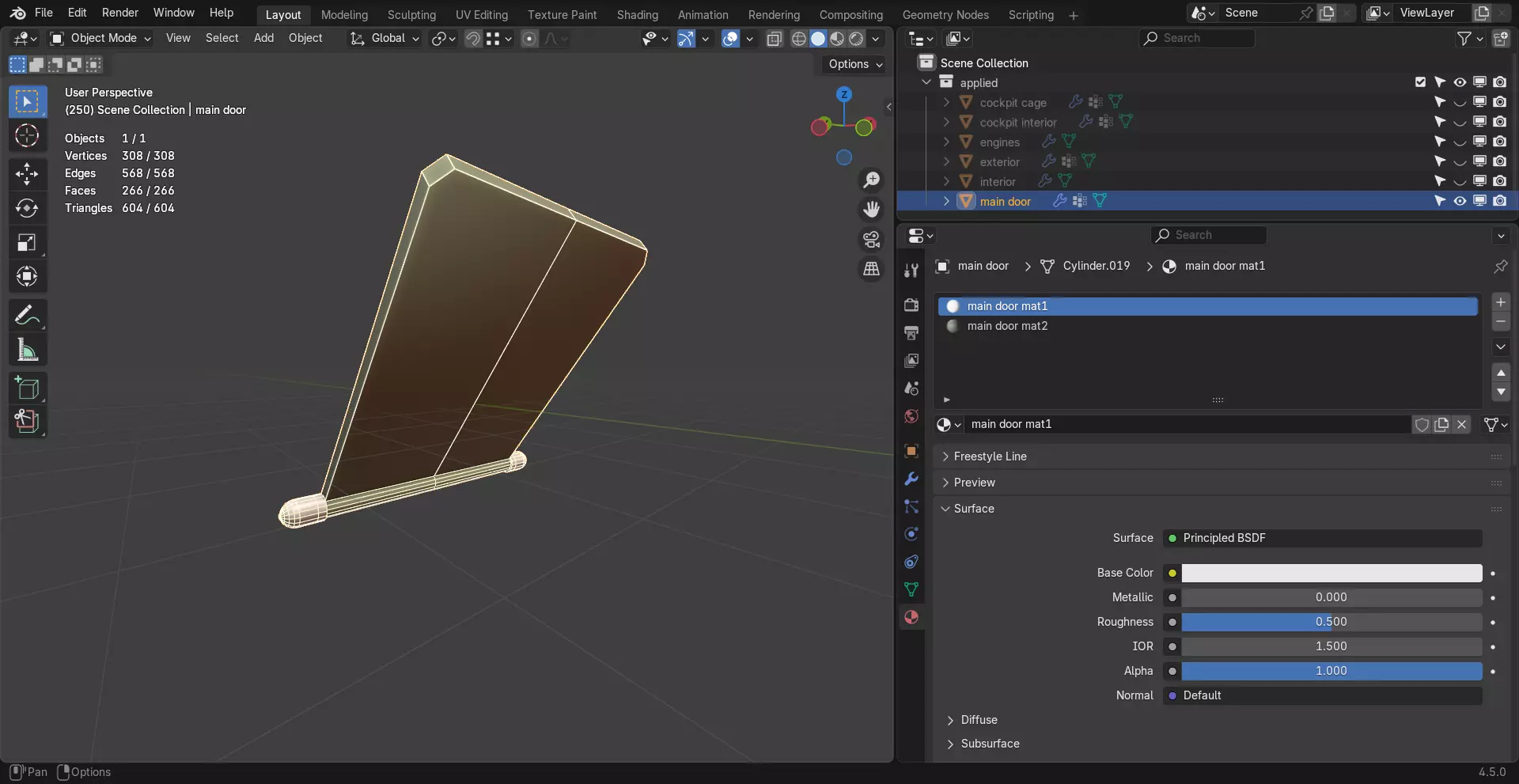Screen dimensions: 1519x784
Task: Toggle applied collection eye visibility
Action: pyautogui.click(x=1460, y=82)
